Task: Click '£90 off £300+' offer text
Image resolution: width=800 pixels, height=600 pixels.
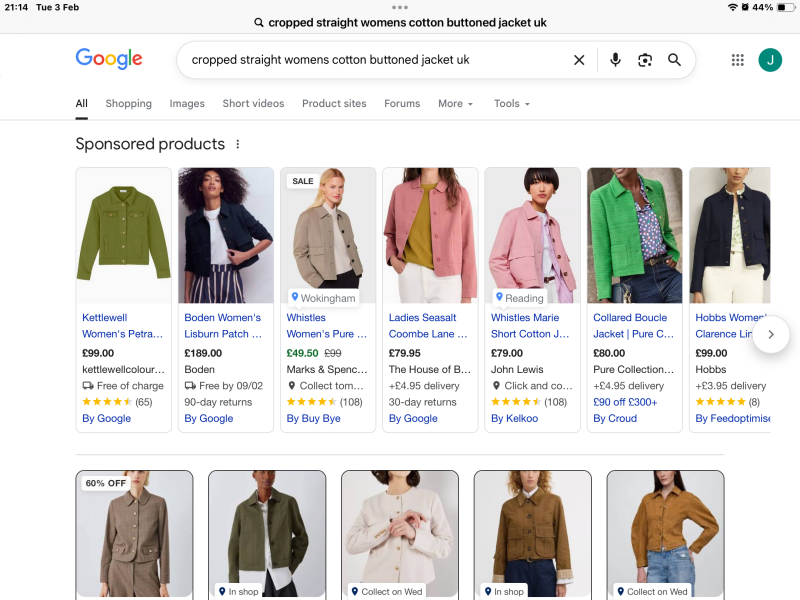Action: [x=625, y=402]
